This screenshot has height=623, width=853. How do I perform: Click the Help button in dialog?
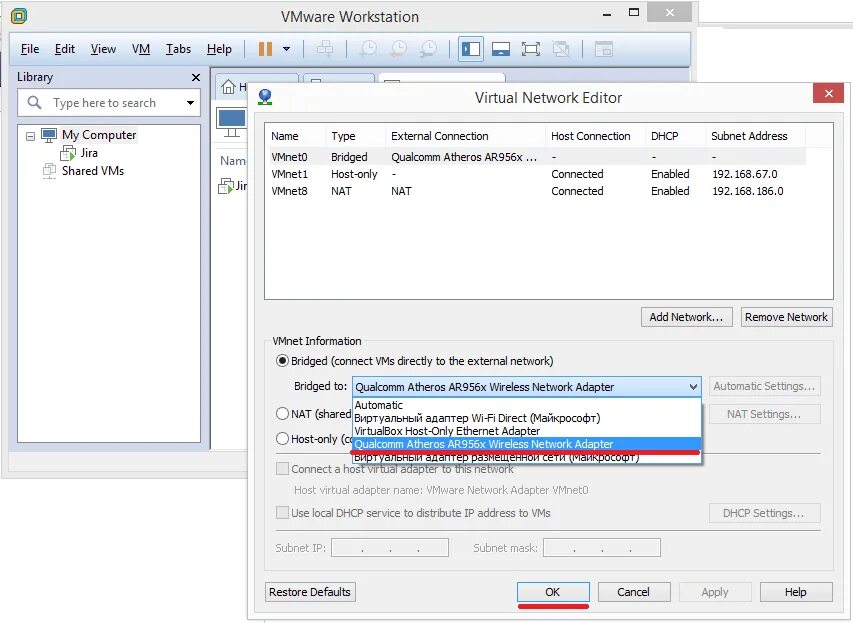(x=796, y=592)
